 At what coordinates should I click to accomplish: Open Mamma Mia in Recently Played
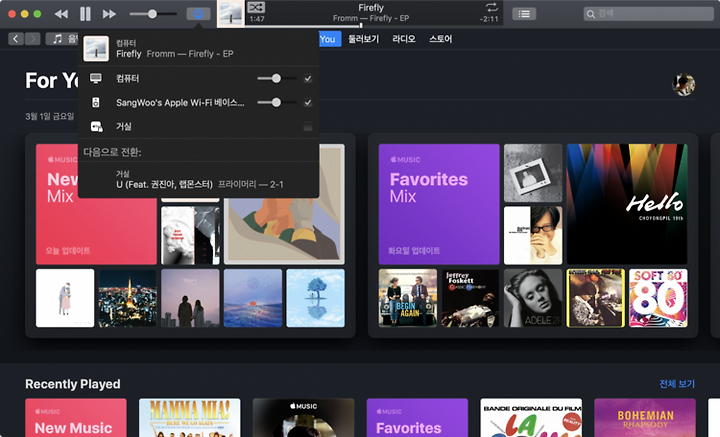coord(190,418)
